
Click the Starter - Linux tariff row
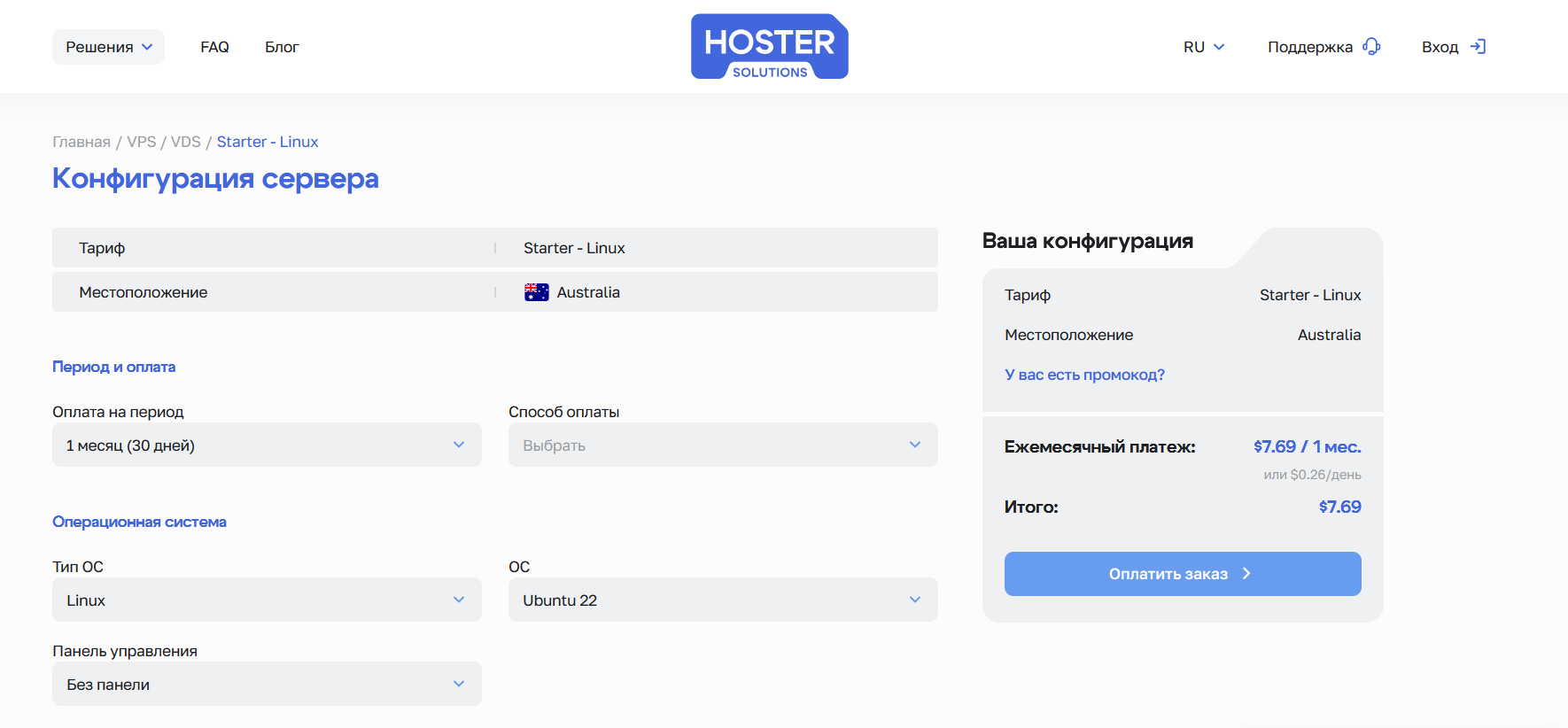(494, 248)
